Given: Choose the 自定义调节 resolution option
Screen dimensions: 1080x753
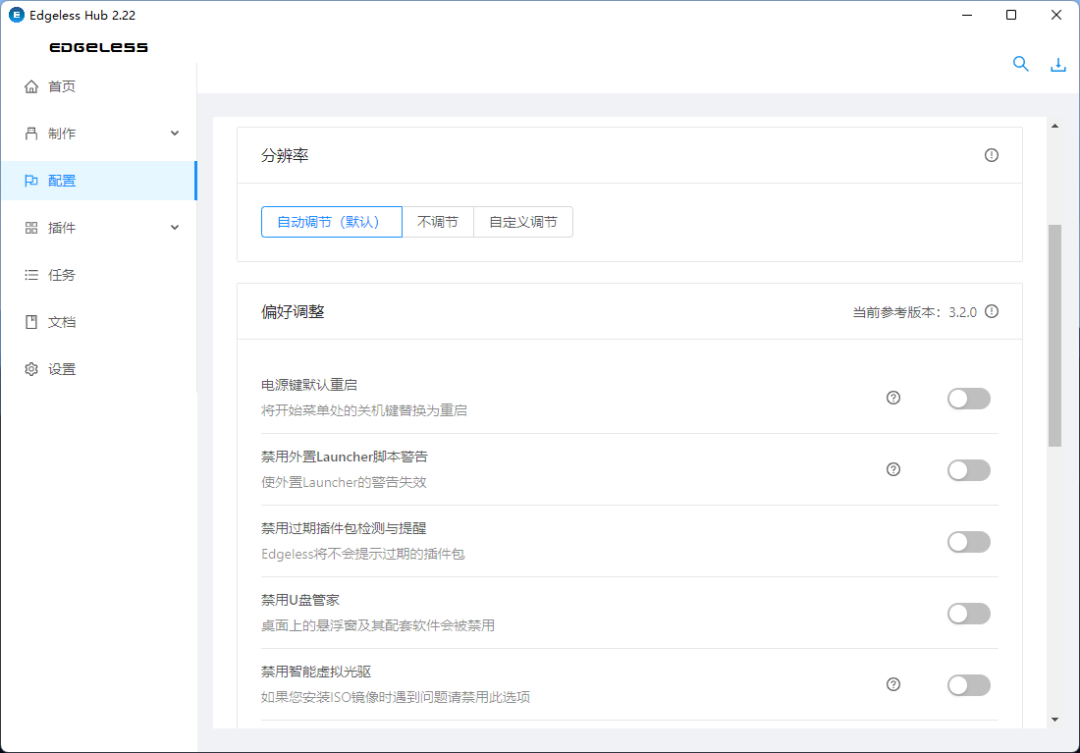Looking at the screenshot, I should pyautogui.click(x=523, y=222).
